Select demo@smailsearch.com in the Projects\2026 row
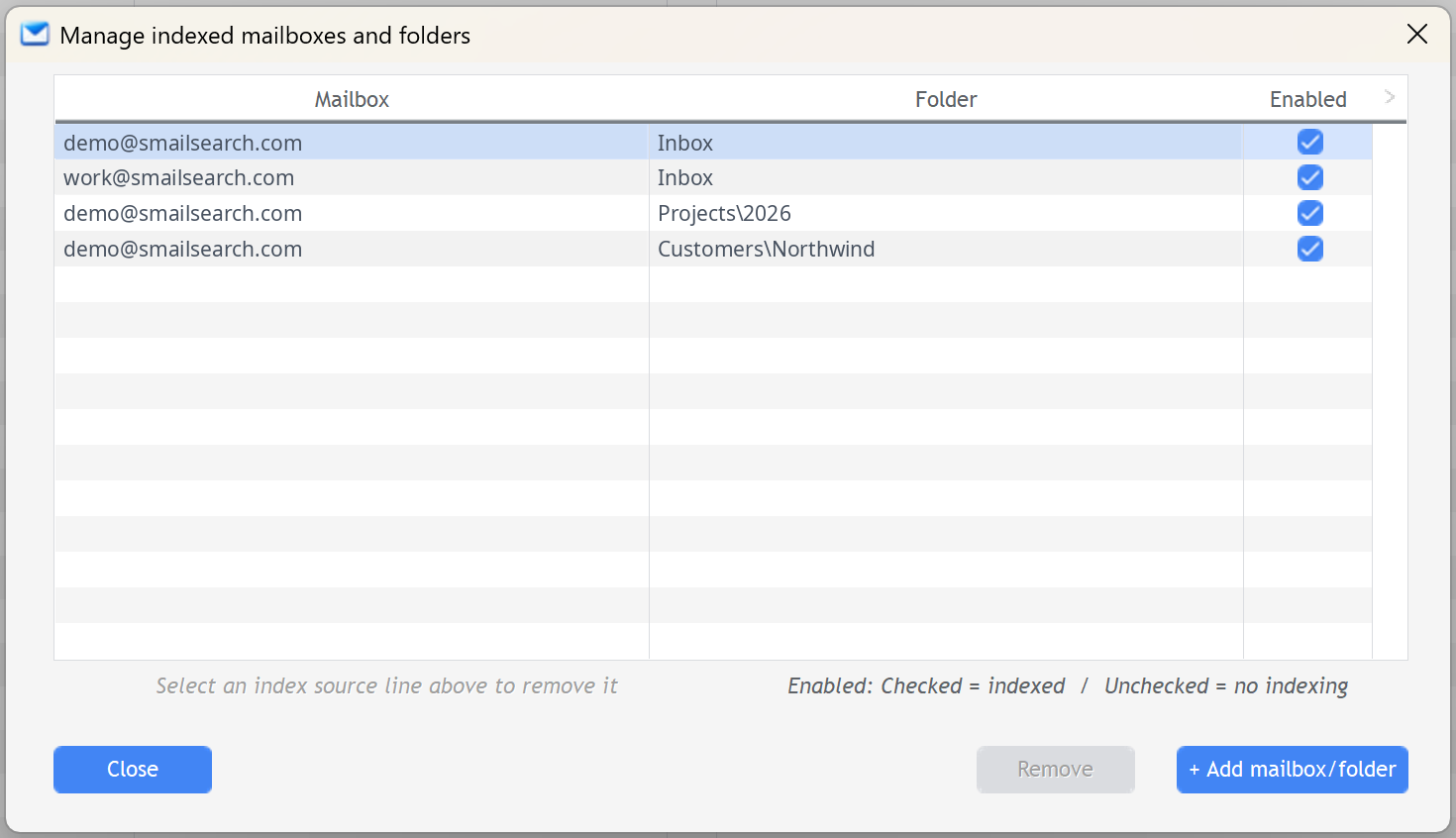 352,213
